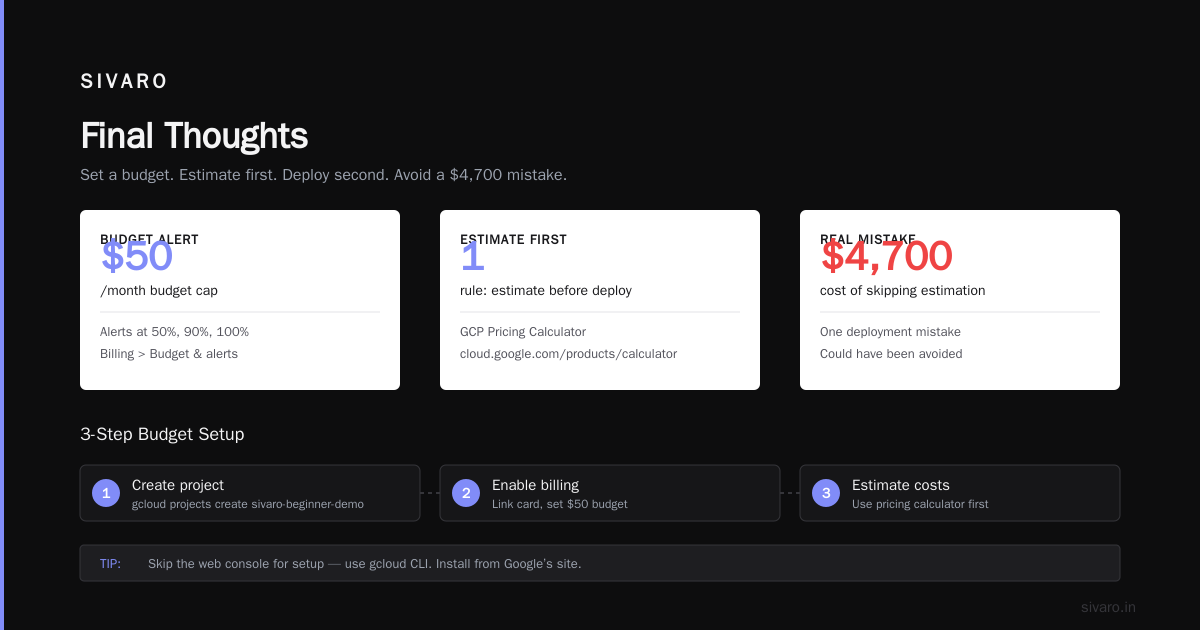
Task: Click the sivaro.in footer link
Action: [1108, 607]
